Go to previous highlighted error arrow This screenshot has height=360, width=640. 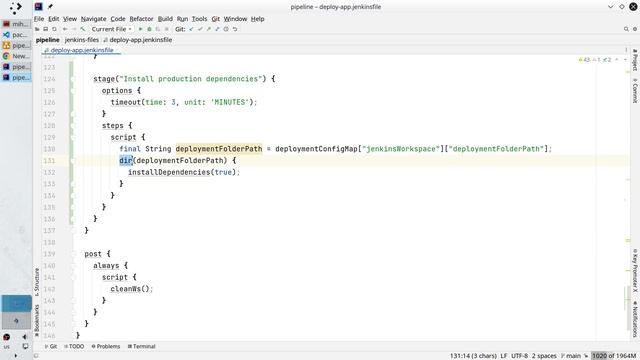pyautogui.click(x=617, y=60)
